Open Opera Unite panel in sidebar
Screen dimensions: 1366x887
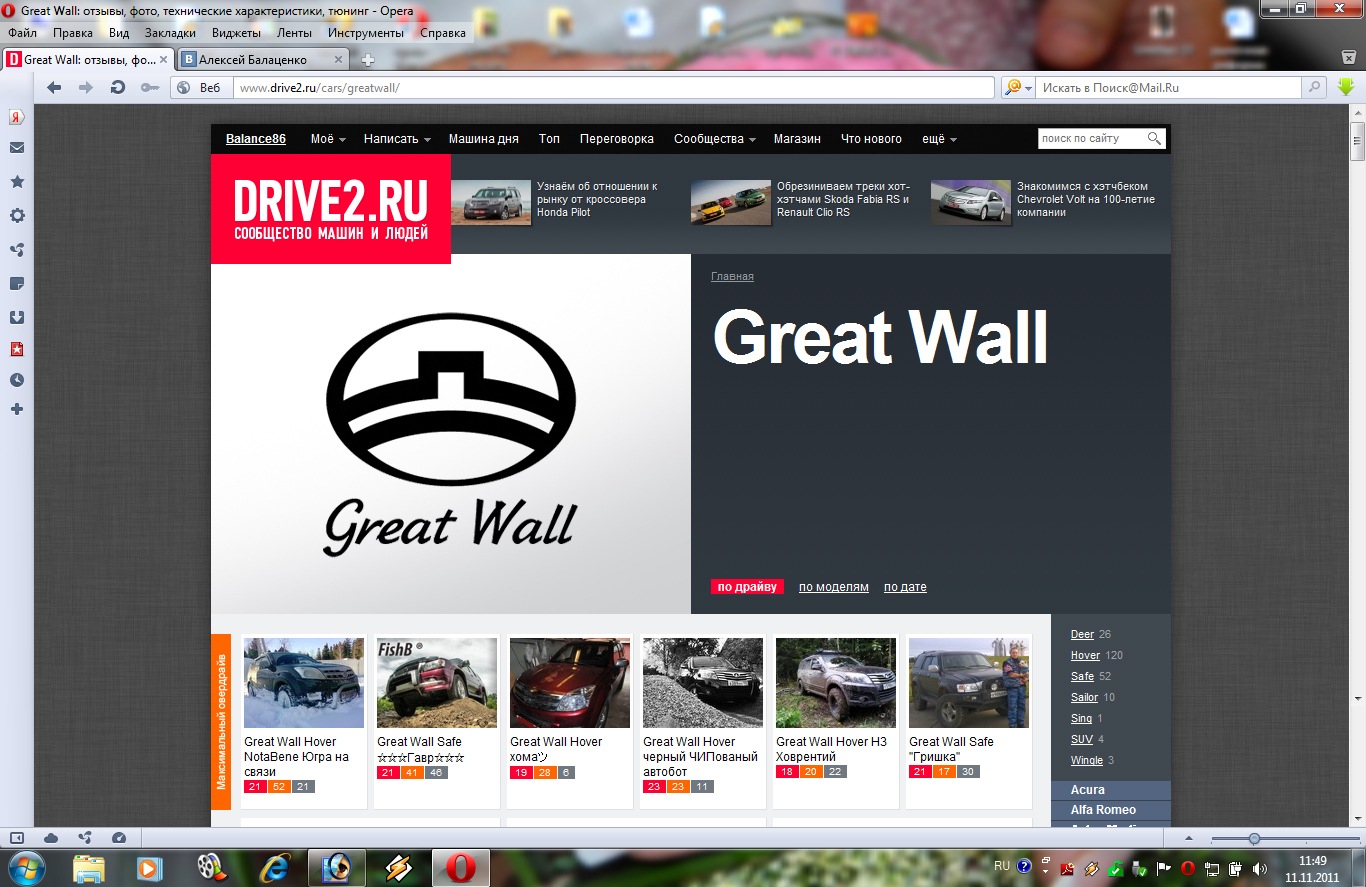[x=17, y=250]
